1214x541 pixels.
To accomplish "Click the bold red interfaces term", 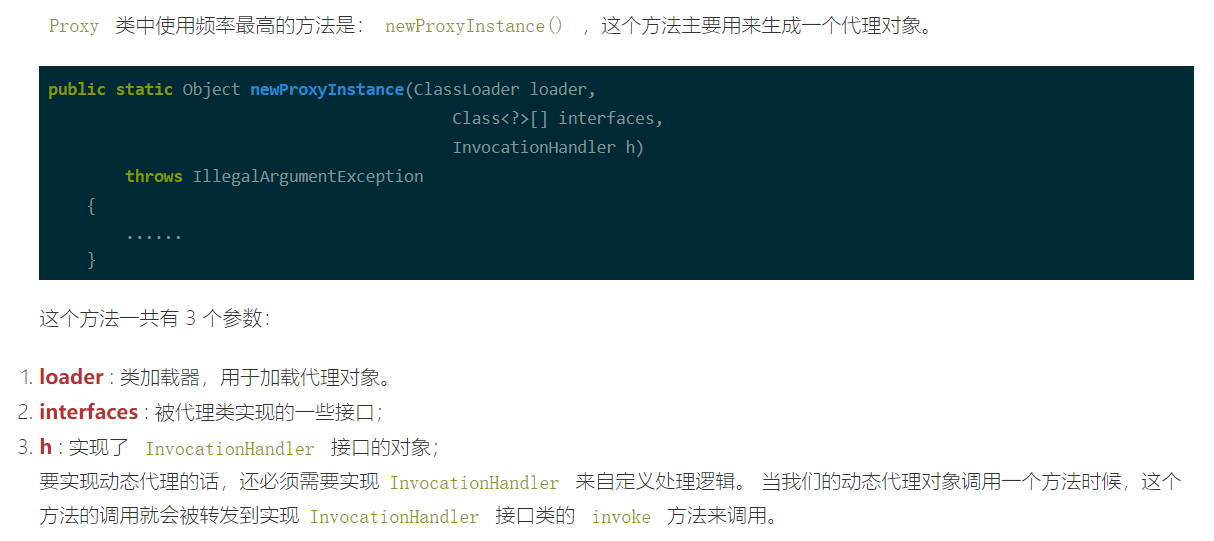I will click(88, 412).
